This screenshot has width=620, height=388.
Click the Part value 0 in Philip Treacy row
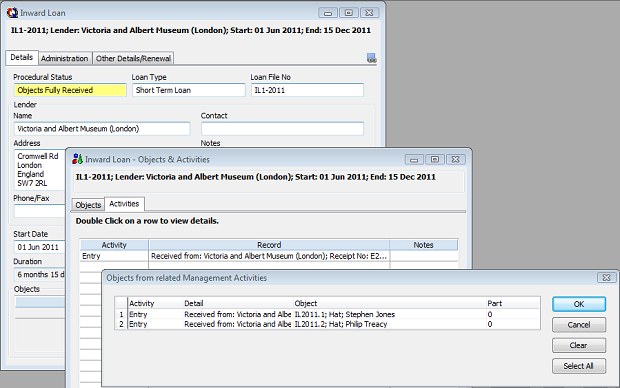490,324
